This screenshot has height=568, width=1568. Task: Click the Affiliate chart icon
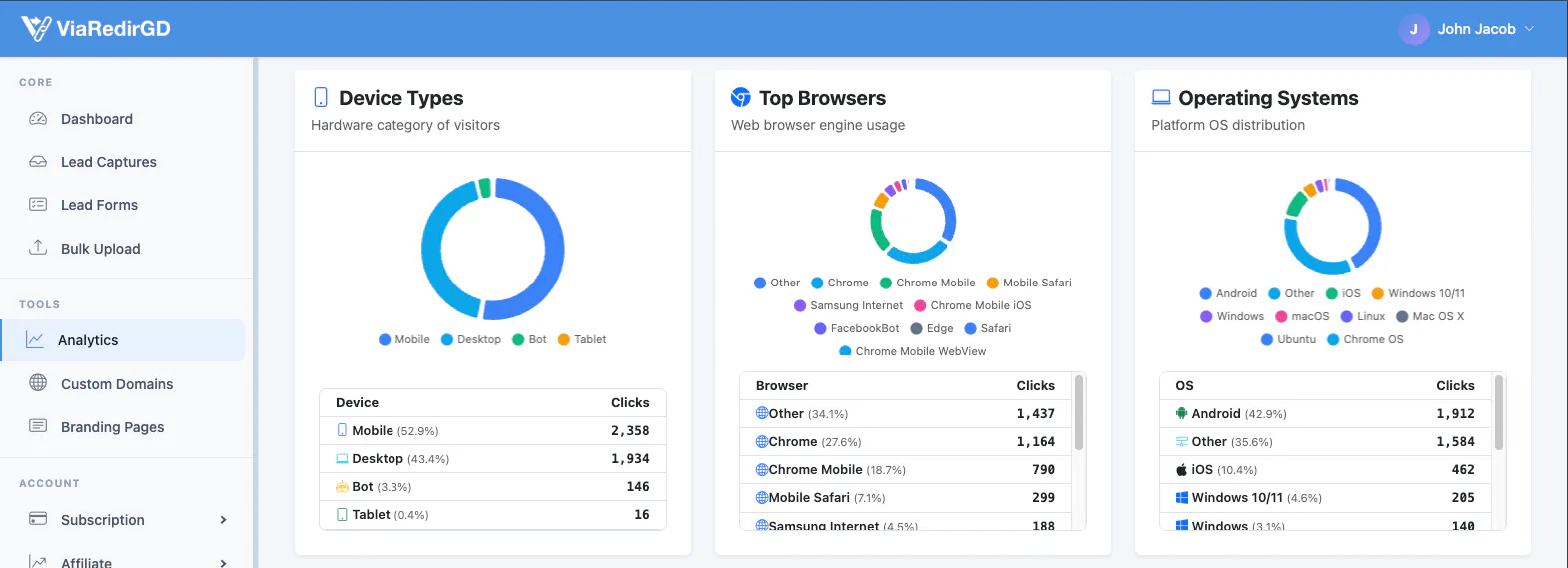[38, 562]
